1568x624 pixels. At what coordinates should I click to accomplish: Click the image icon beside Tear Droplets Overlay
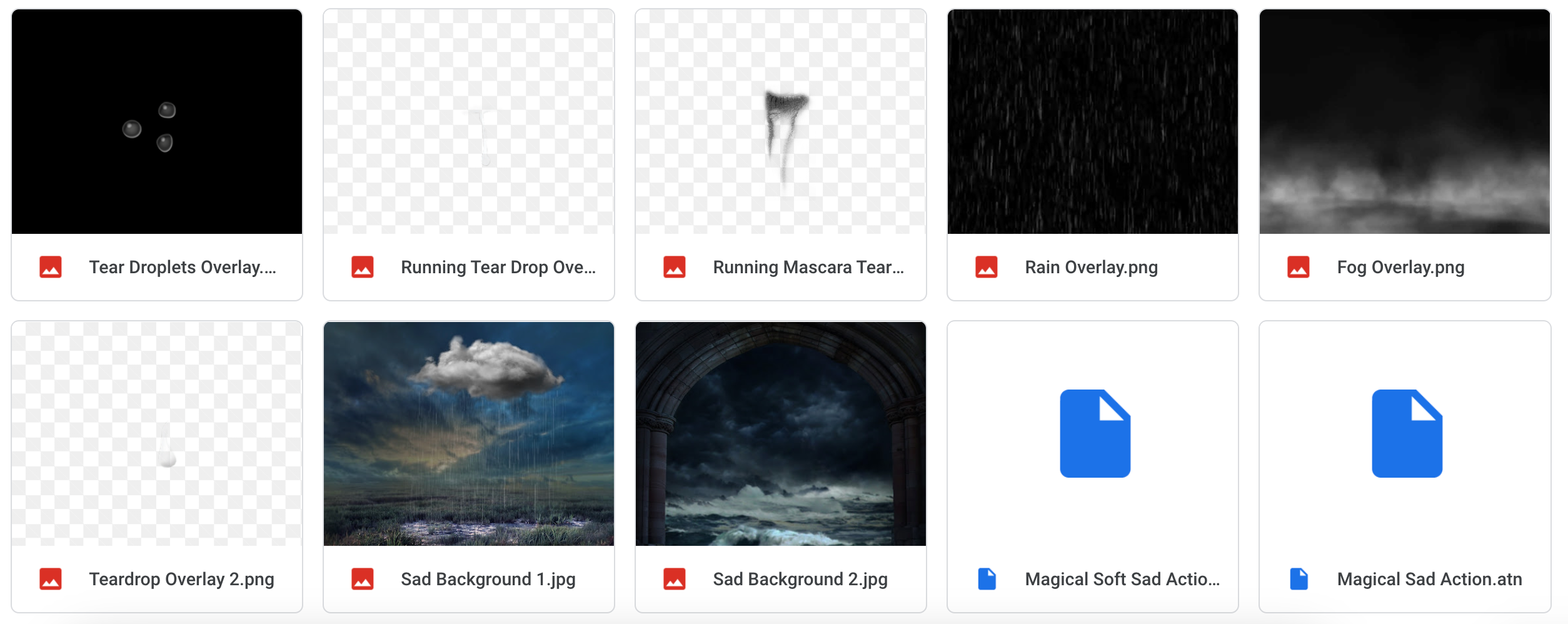pyautogui.click(x=51, y=267)
